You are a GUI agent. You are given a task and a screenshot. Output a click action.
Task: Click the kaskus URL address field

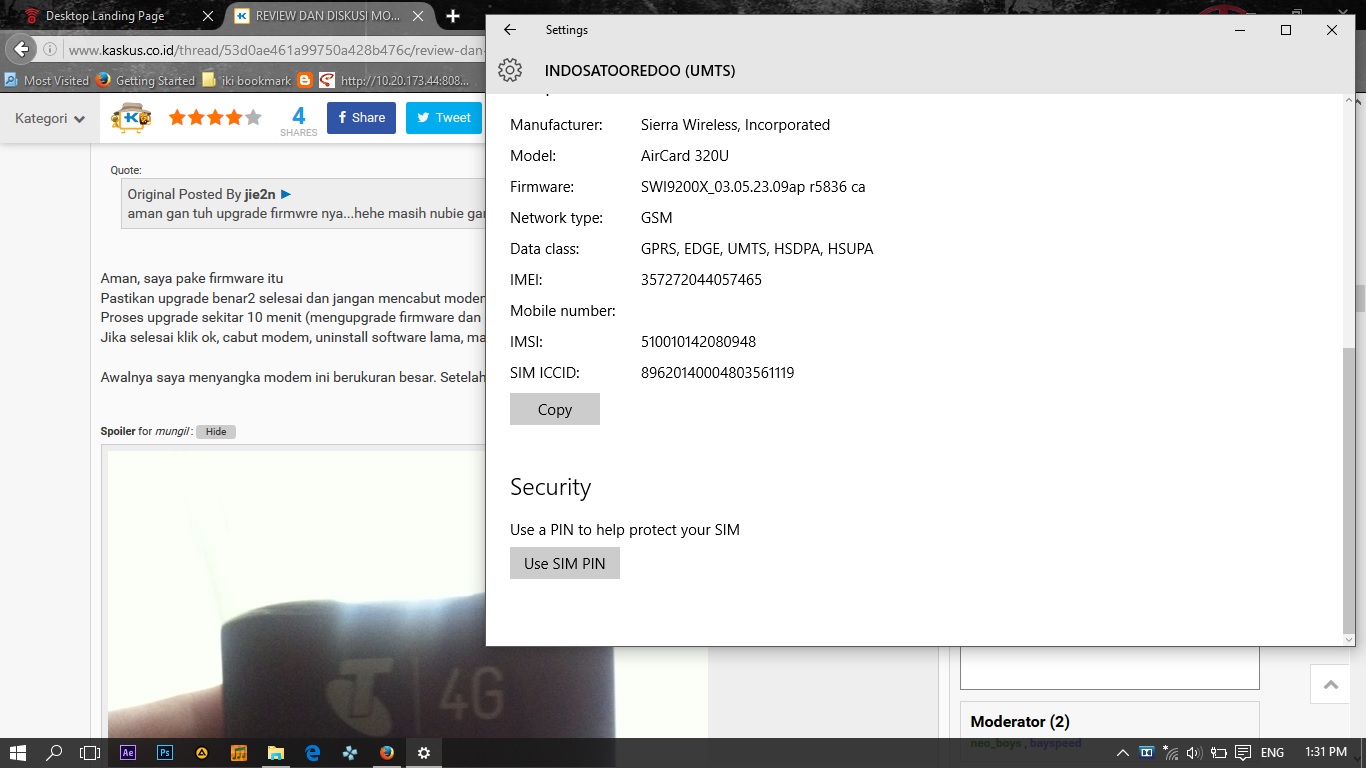275,49
